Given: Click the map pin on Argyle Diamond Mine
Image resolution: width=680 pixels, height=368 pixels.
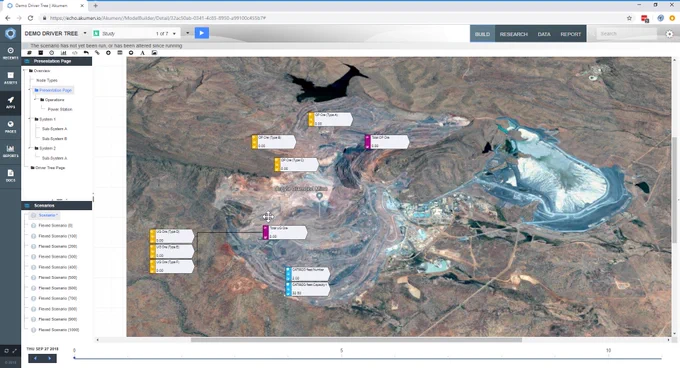Looking at the screenshot, I should [320, 196].
